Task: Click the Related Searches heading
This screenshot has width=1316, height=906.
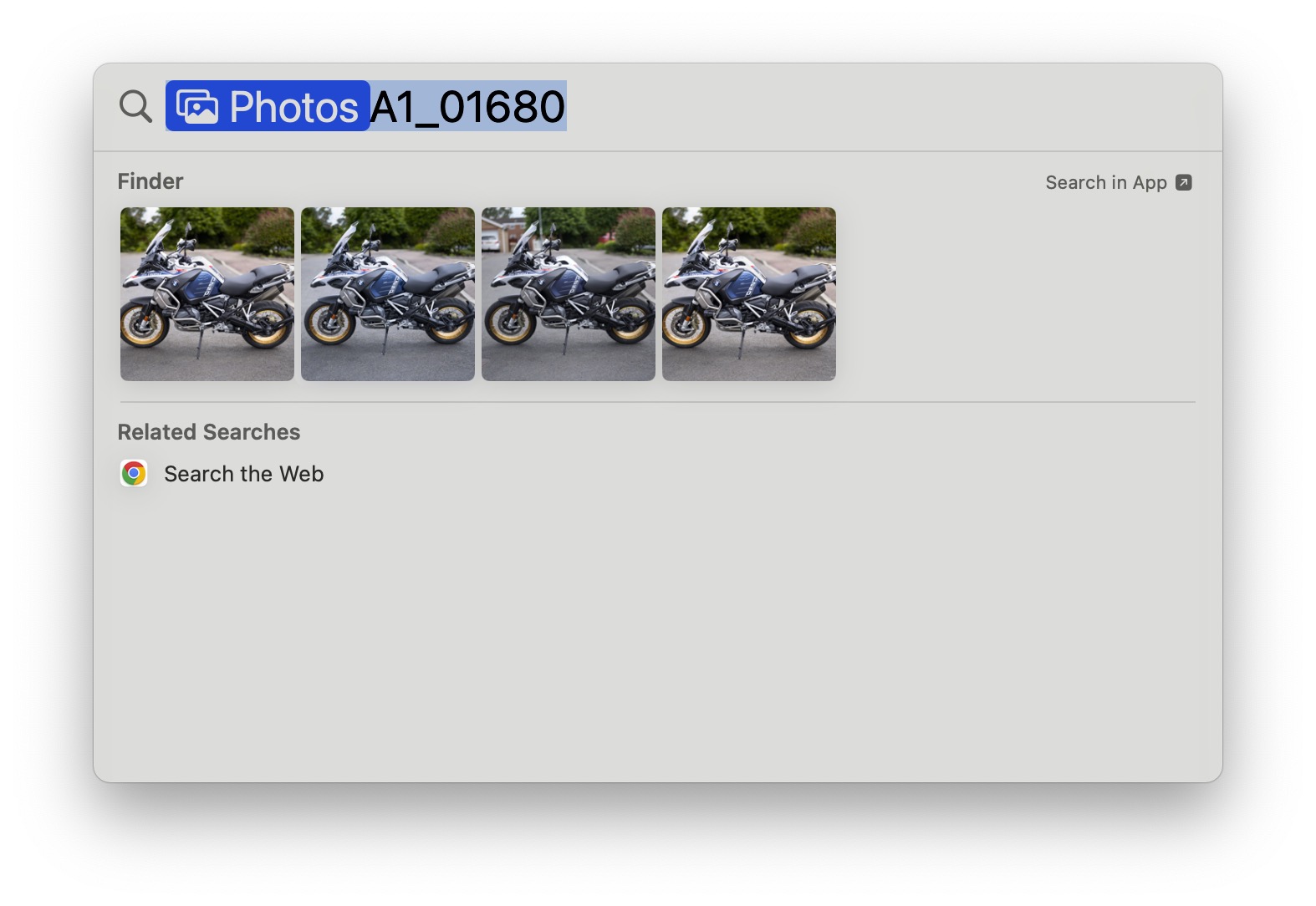Action: [x=208, y=432]
